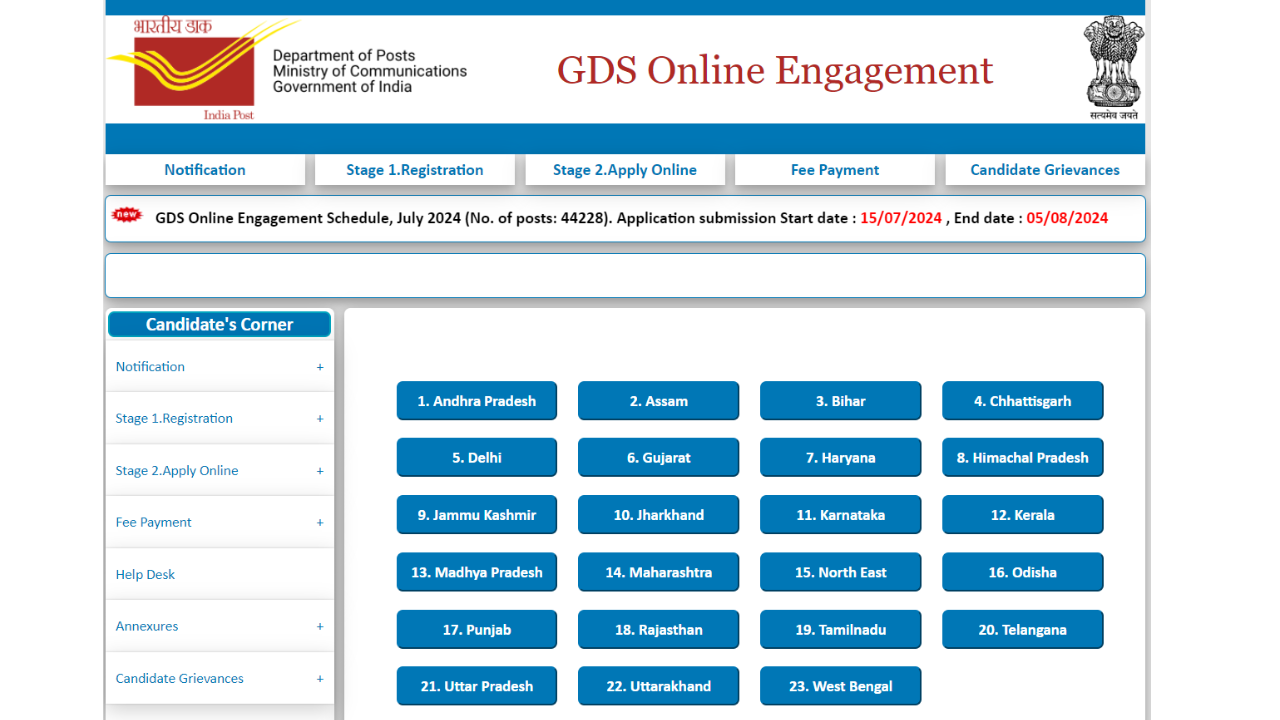Open 9. Jammu Kashmir button
Viewport: 1280px width, 720px height.
[477, 515]
